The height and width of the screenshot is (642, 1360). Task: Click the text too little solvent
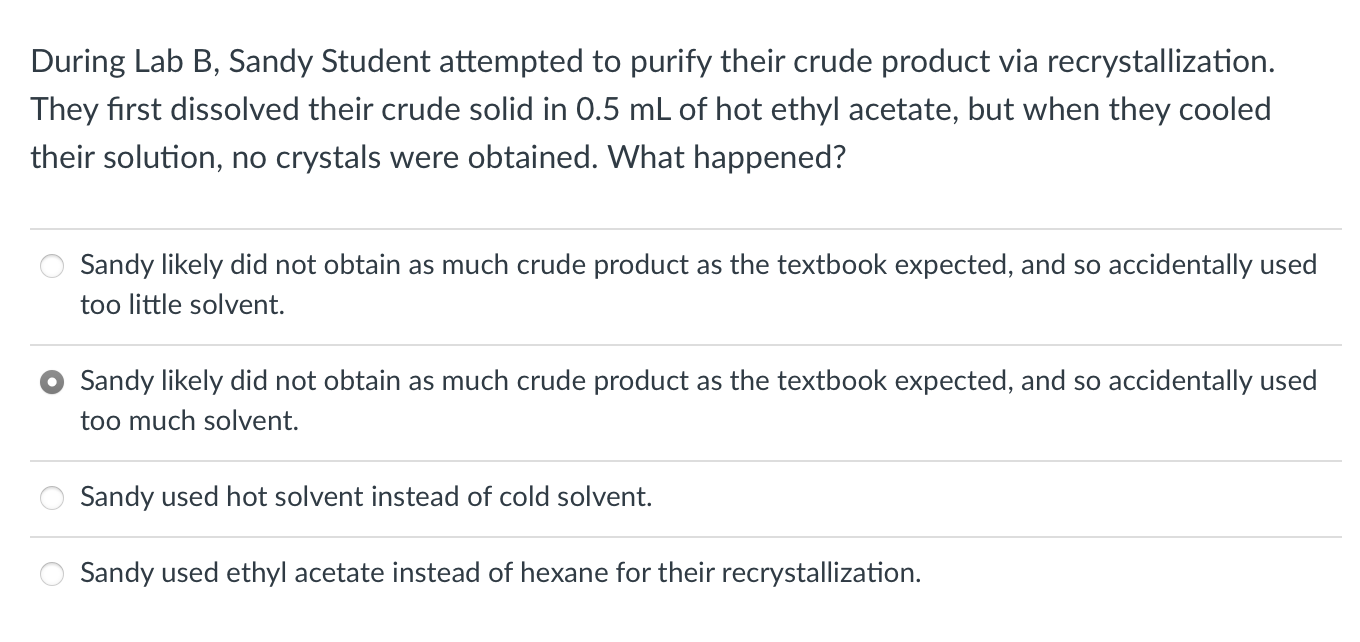(183, 305)
